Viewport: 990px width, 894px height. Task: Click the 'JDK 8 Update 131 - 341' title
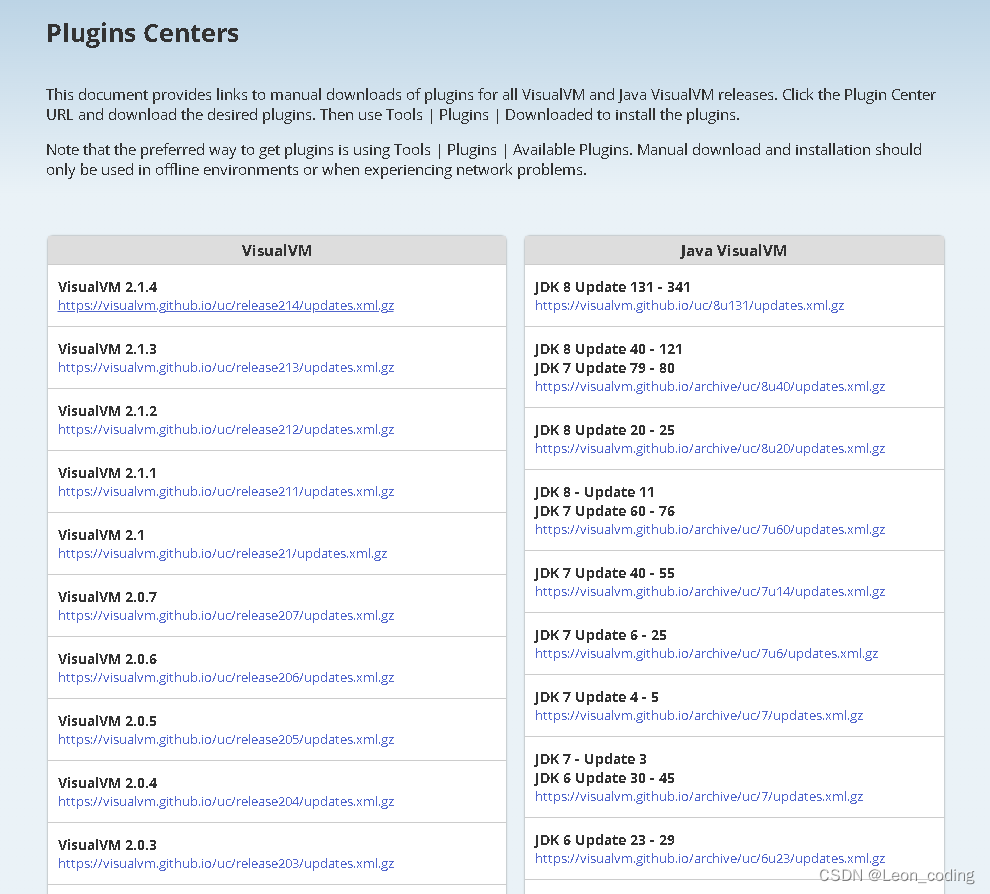[x=612, y=287]
